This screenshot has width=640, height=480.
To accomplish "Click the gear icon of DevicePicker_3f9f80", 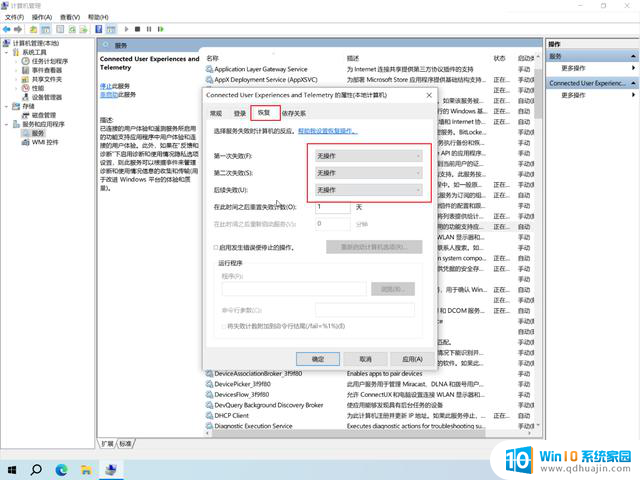I will (209, 384).
